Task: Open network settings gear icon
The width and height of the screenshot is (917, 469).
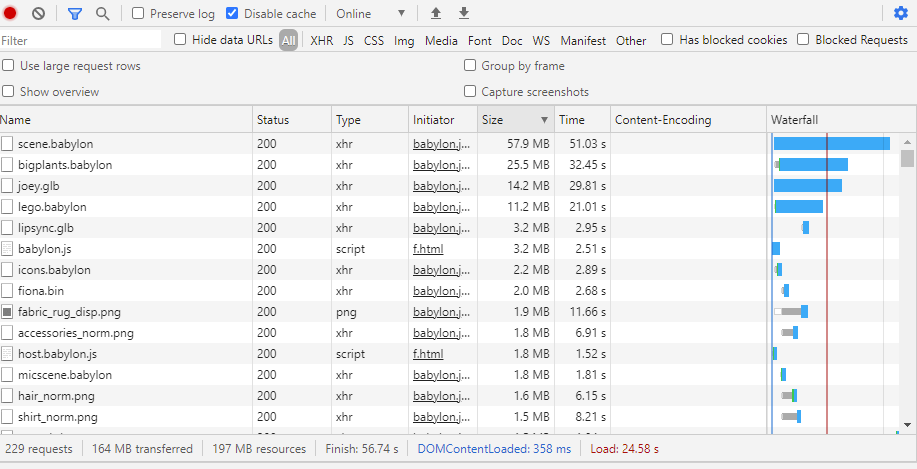Action: pyautogui.click(x=901, y=14)
